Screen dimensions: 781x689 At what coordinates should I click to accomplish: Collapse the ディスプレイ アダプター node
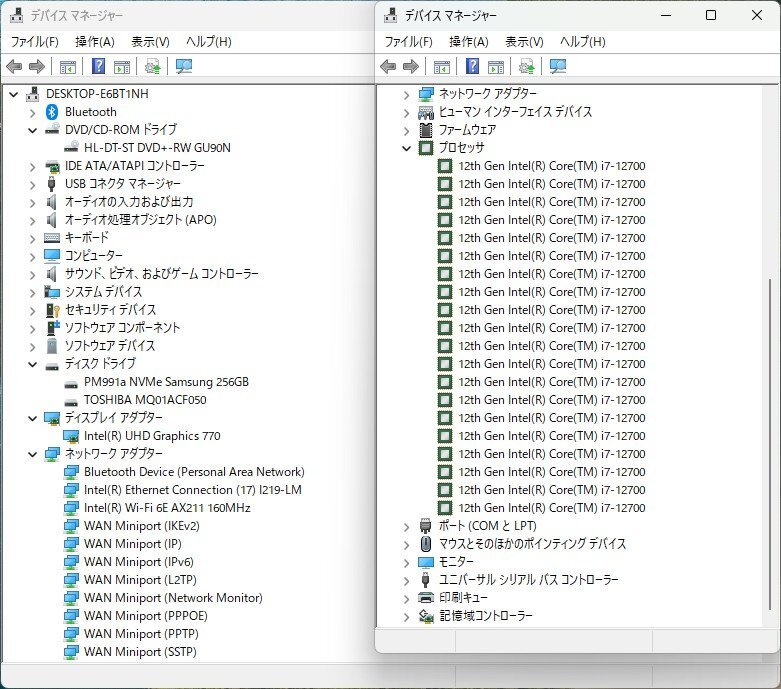[x=32, y=418]
